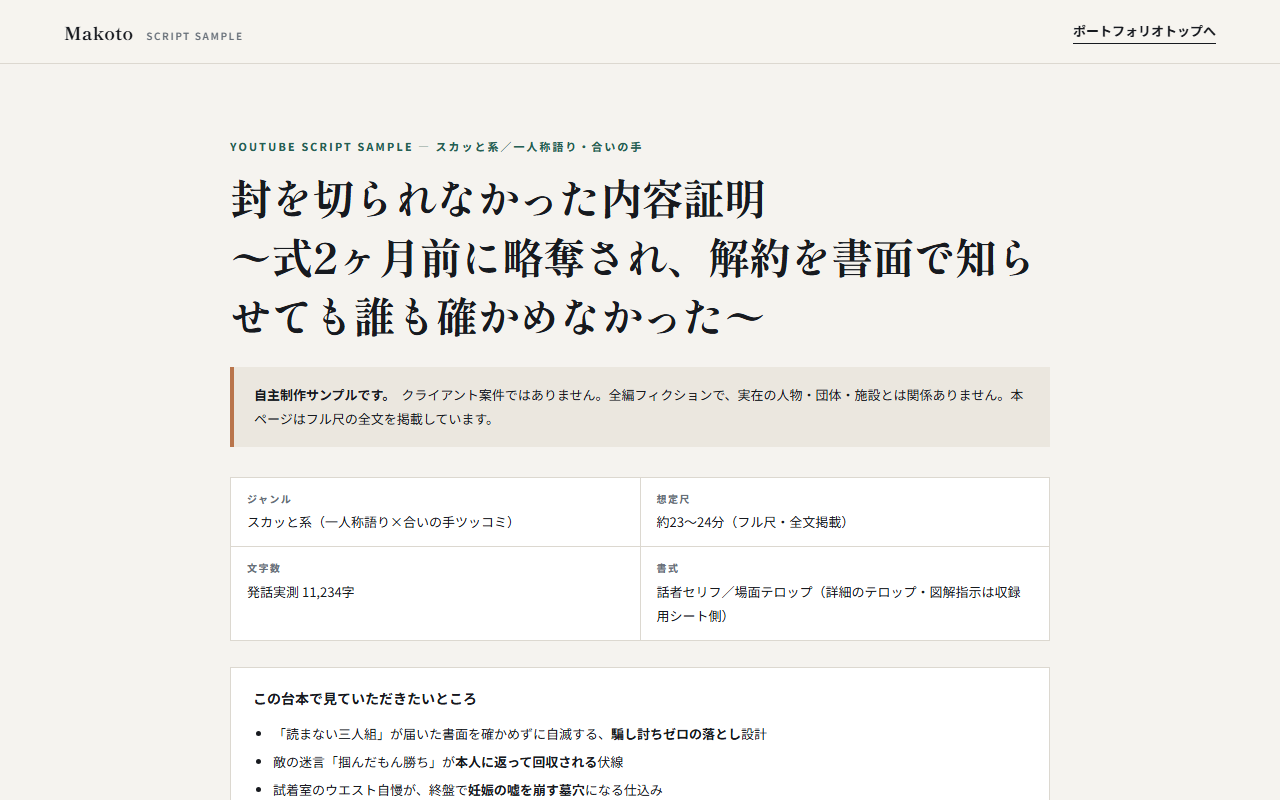Viewport: 1280px width, 800px height.
Task: Click the ジャンル label in the info table
Action: click(269, 499)
